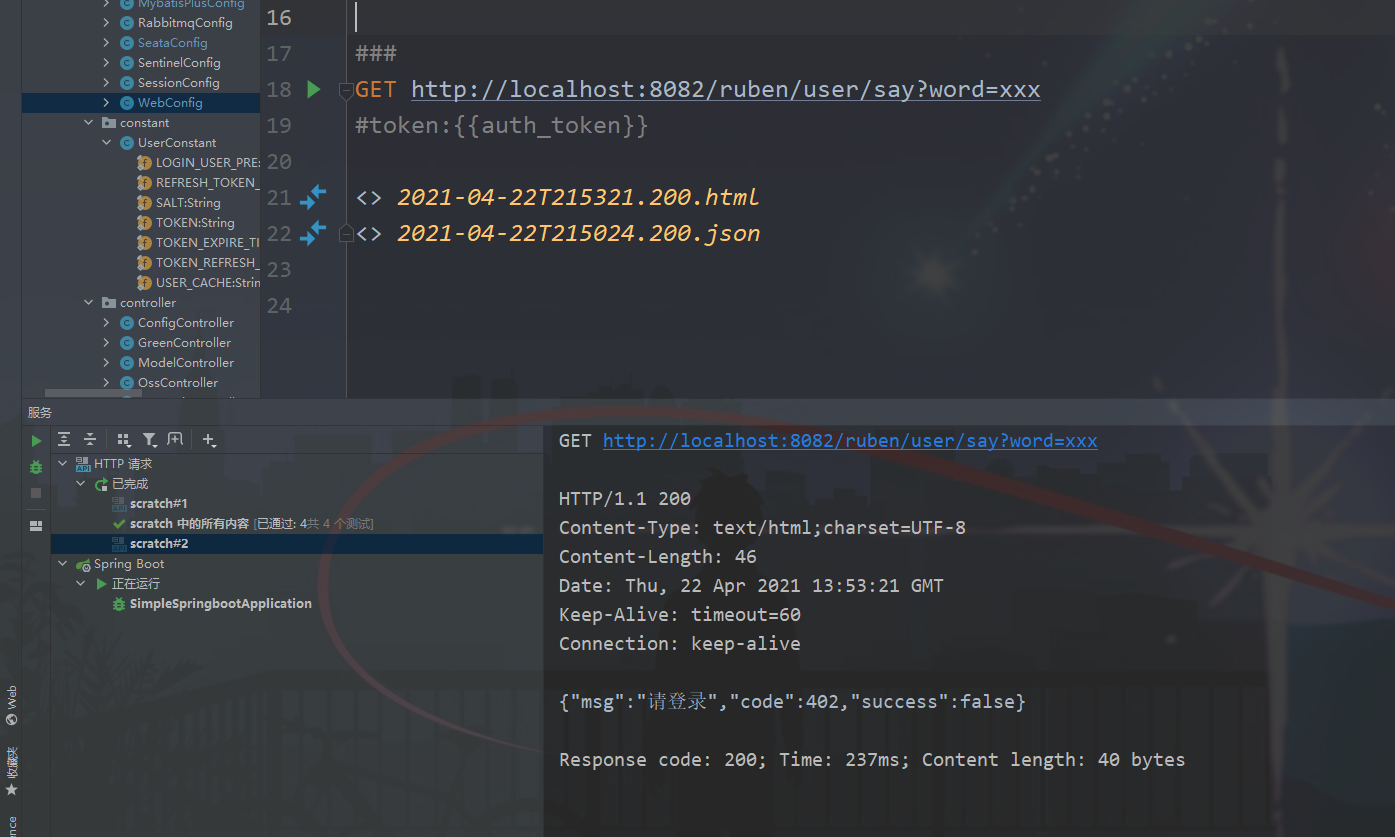The image size is (1395, 837).
Task: Toggle the fold marker on line 22
Action: [x=346, y=233]
